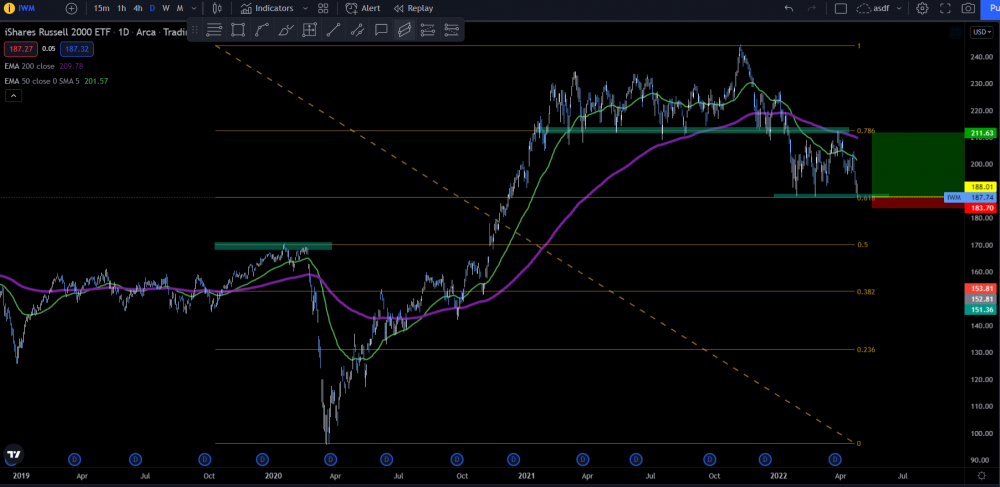
Task: Select teal resistance rectangle near 170 level
Action: pyautogui.click(x=273, y=246)
